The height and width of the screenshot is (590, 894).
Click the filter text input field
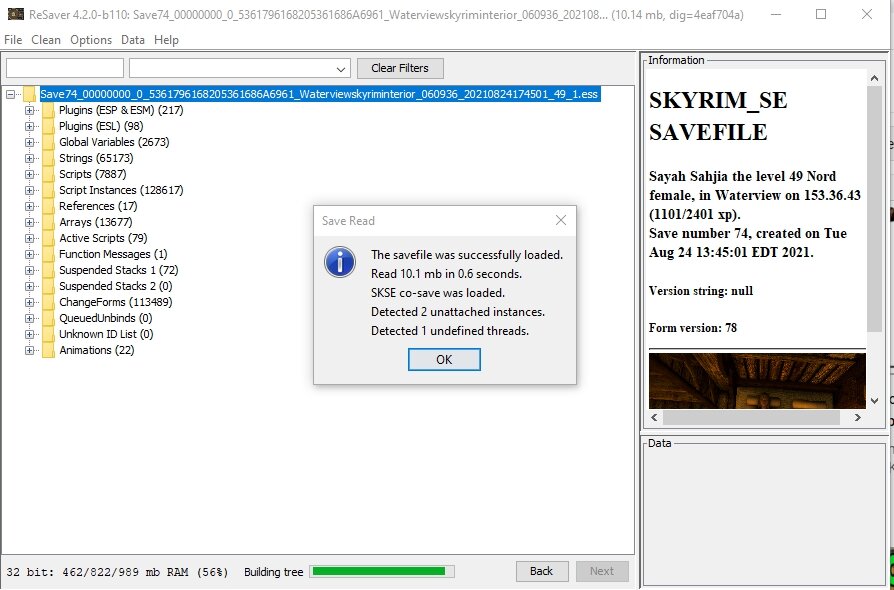point(65,68)
